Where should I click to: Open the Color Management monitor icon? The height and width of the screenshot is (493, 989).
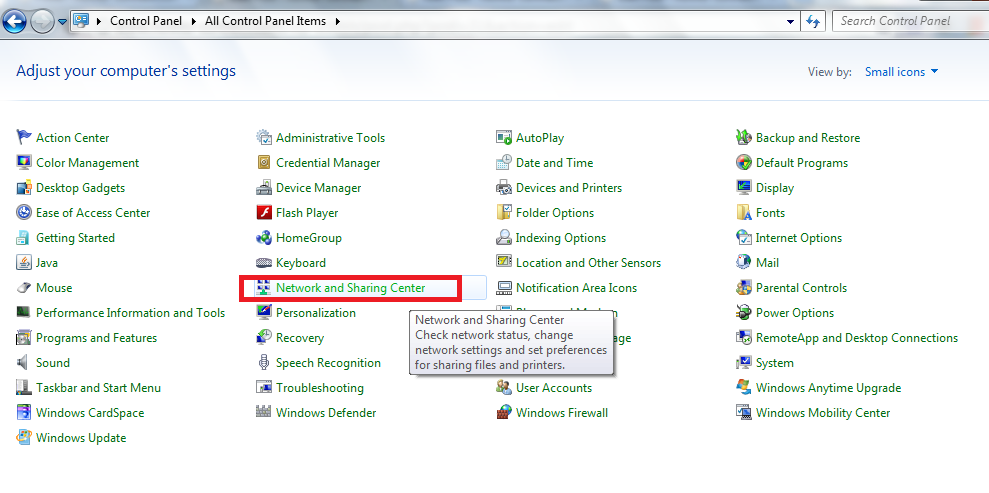pos(24,163)
